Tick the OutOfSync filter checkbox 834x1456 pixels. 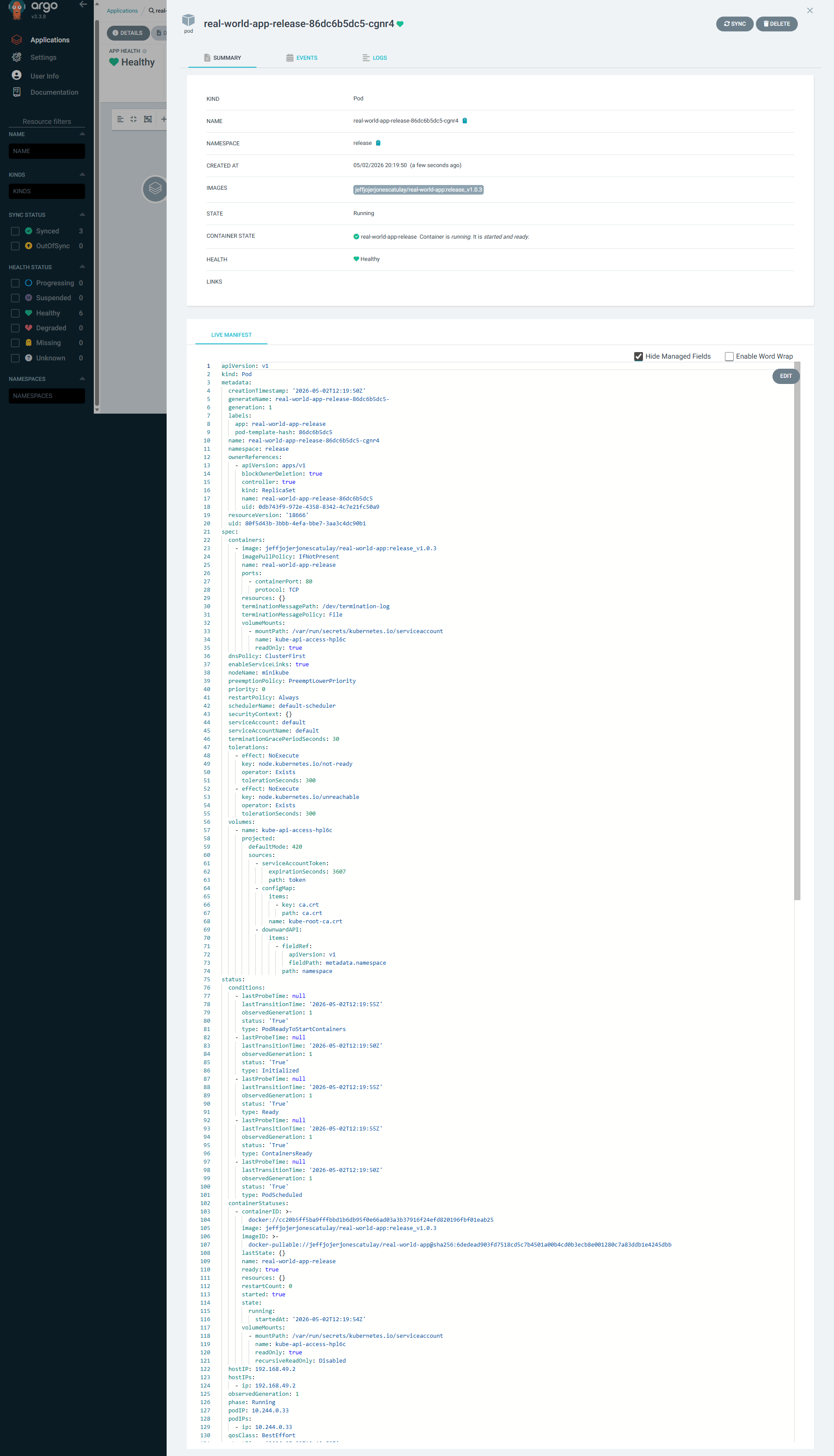pyautogui.click(x=15, y=246)
